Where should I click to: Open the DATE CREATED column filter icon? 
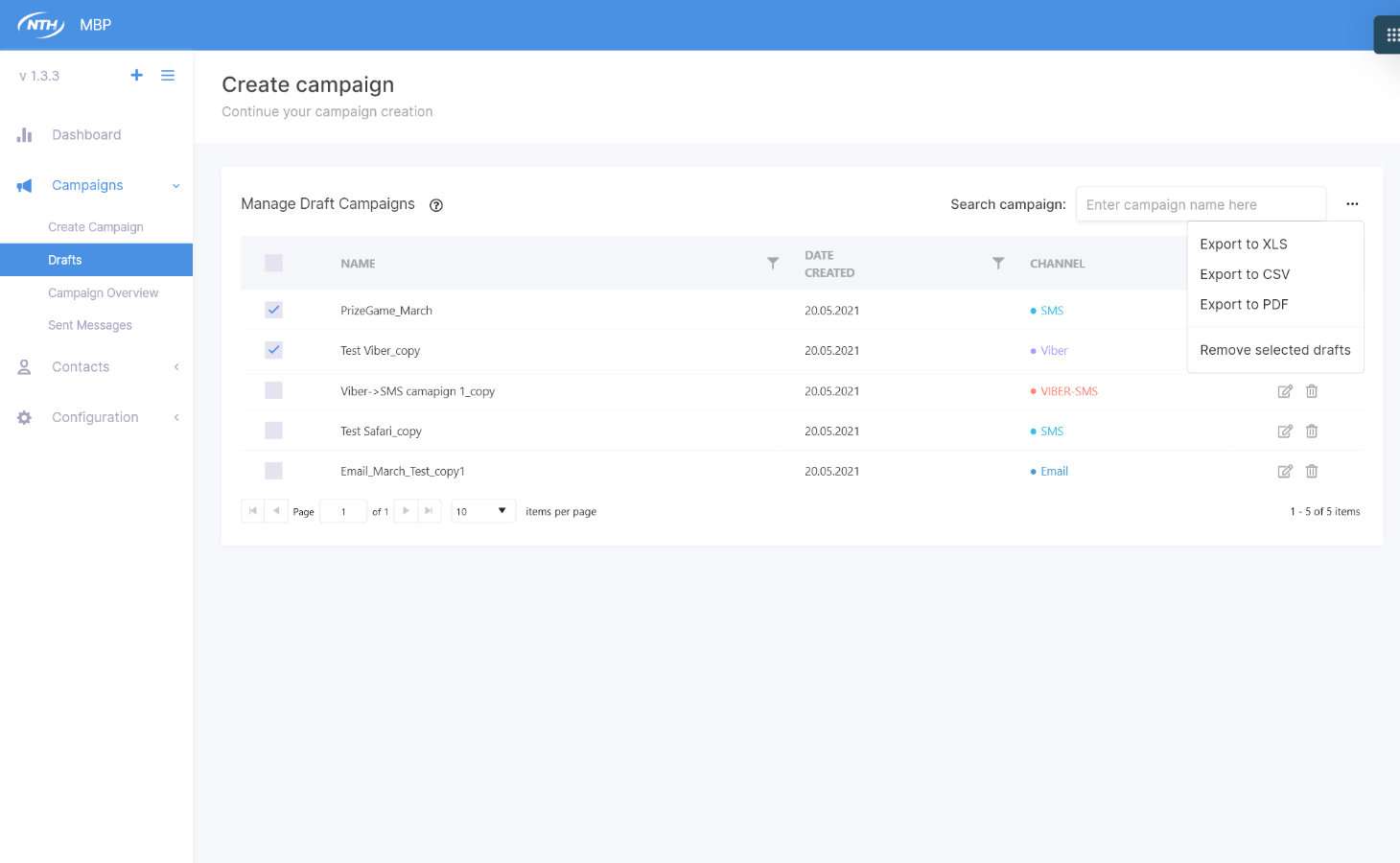(x=998, y=263)
